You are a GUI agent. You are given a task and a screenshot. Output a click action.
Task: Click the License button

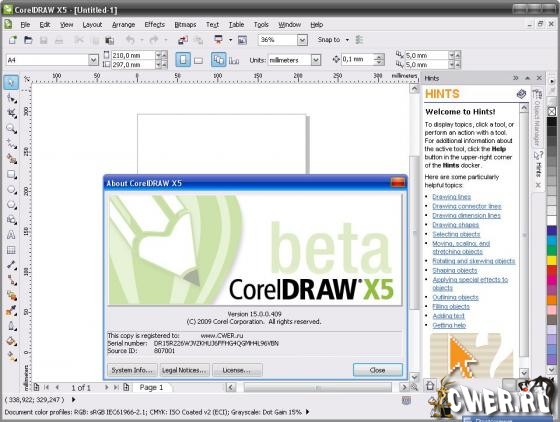tap(237, 370)
